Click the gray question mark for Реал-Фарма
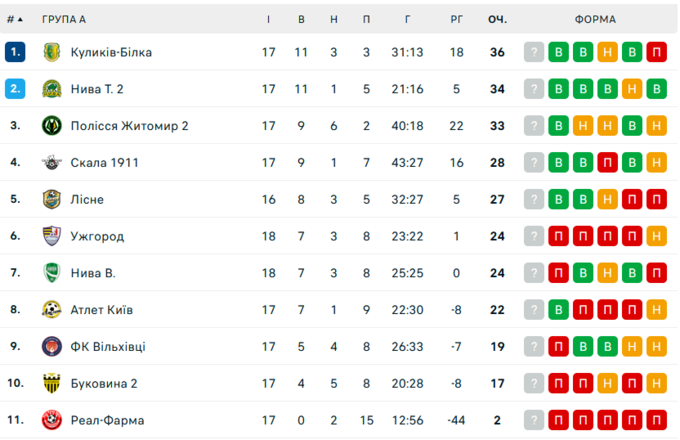This screenshot has width=680, height=440. (x=534, y=420)
